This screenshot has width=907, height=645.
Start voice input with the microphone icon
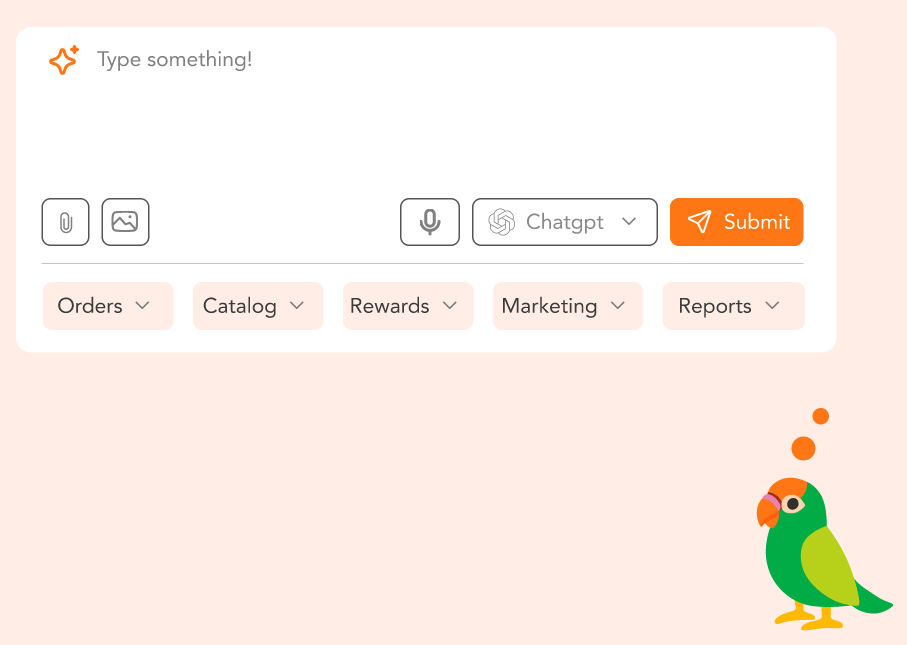[430, 222]
